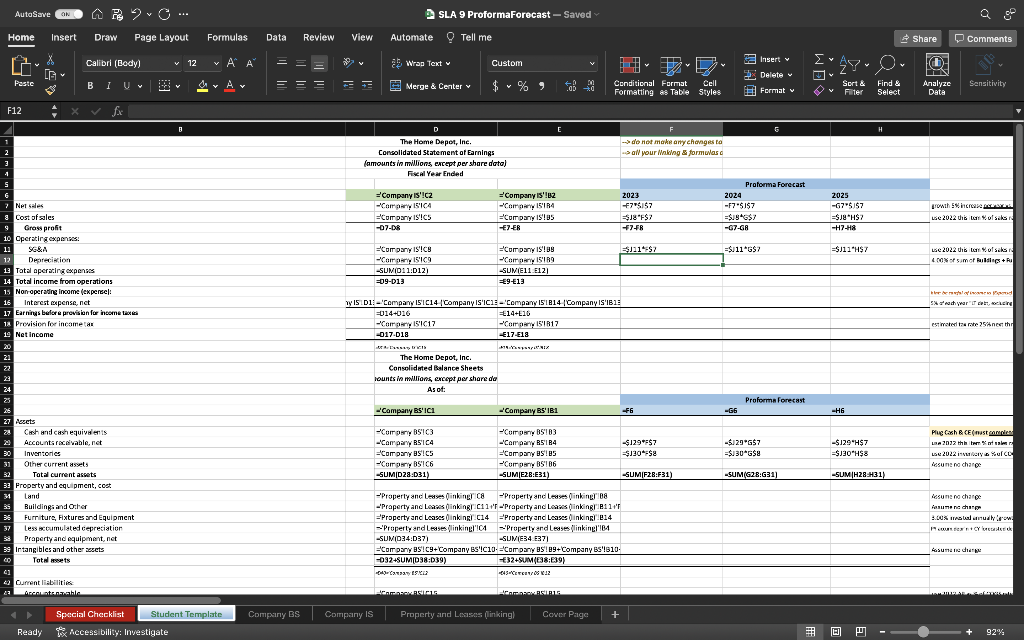Click the Save icon in title bar

(x=117, y=14)
